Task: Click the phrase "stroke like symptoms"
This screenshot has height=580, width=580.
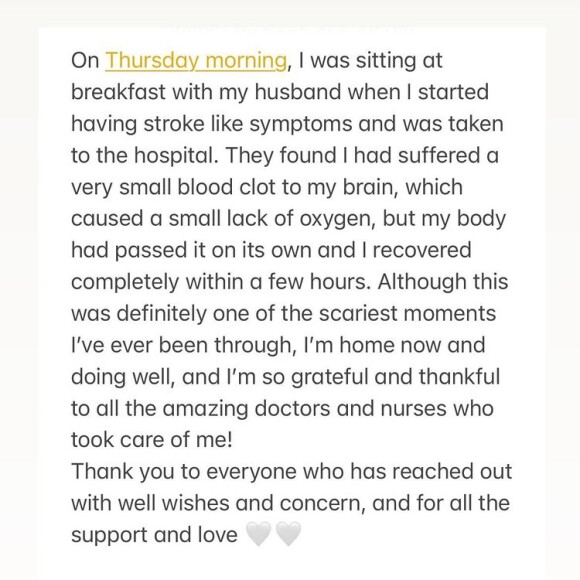Action: (248, 124)
